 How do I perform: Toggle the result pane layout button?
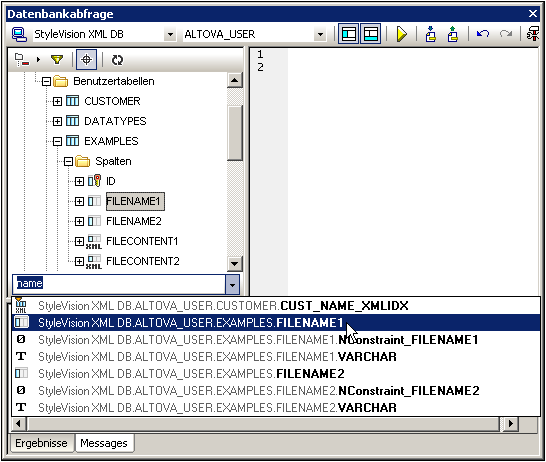[x=370, y=34]
